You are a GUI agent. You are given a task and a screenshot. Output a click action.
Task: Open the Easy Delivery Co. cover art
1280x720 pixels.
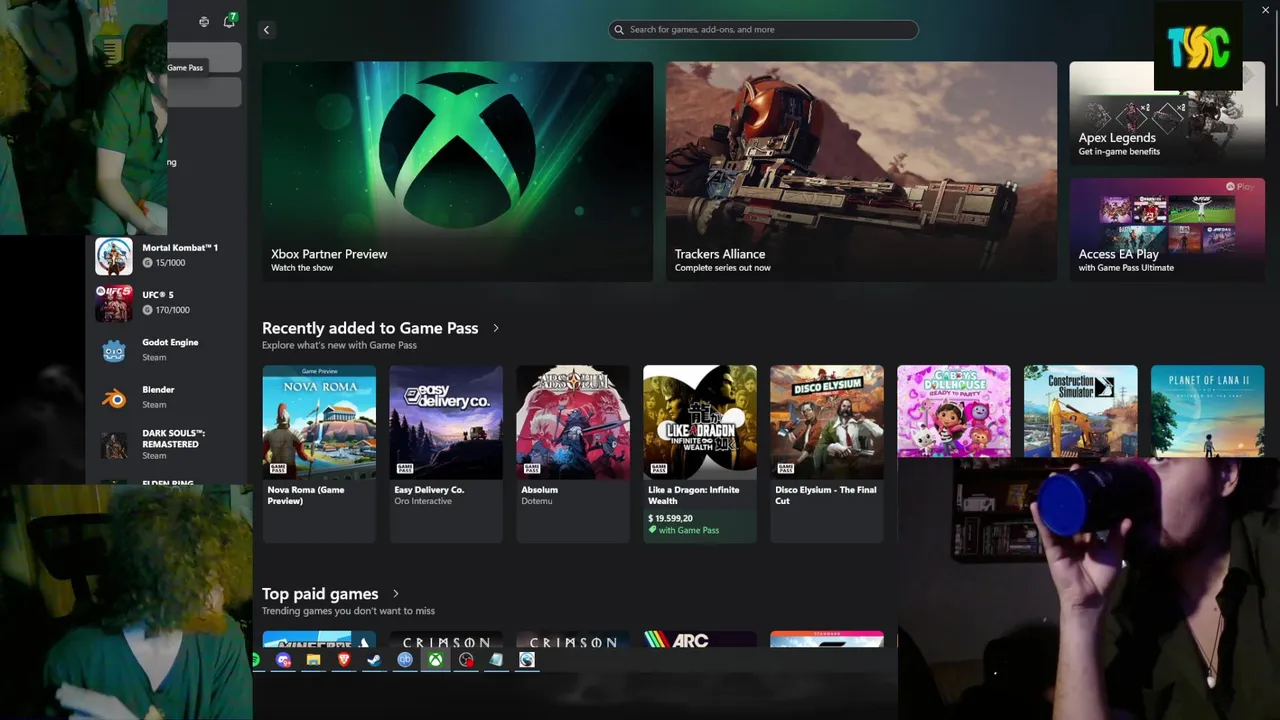pyautogui.click(x=446, y=422)
